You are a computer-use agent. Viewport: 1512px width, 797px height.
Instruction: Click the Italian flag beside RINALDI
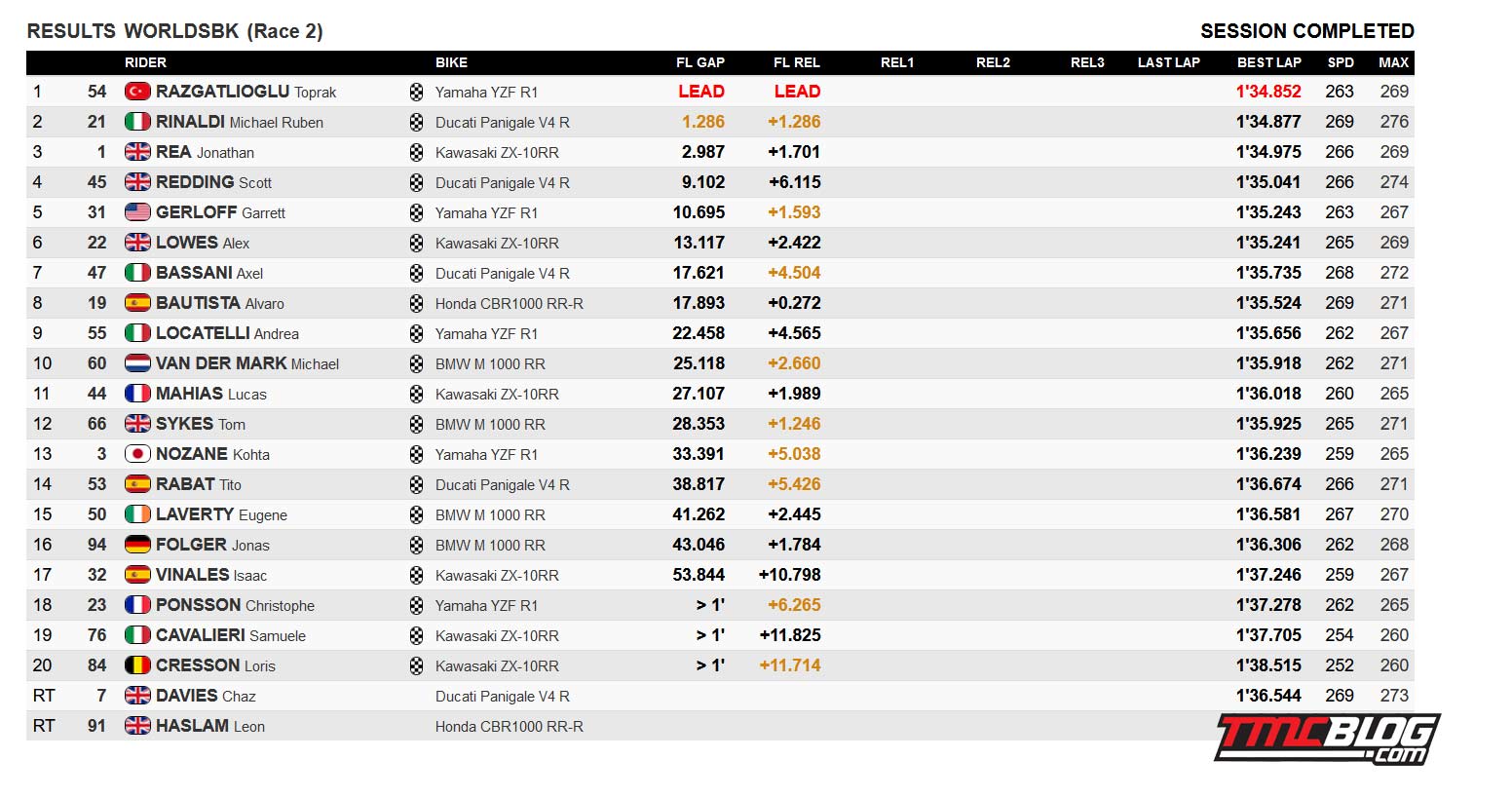[137, 122]
